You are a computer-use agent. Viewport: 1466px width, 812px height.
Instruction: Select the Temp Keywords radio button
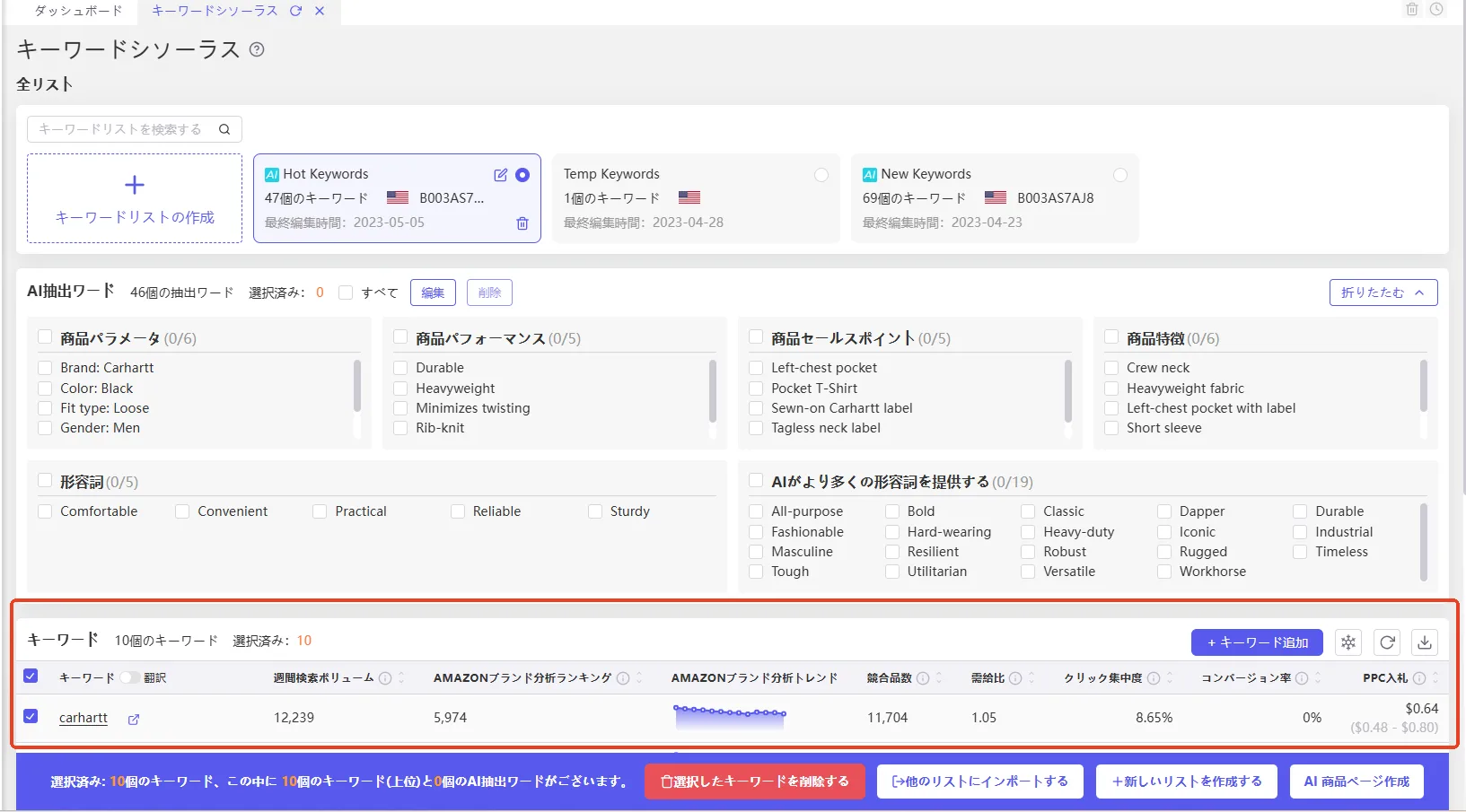[821, 175]
